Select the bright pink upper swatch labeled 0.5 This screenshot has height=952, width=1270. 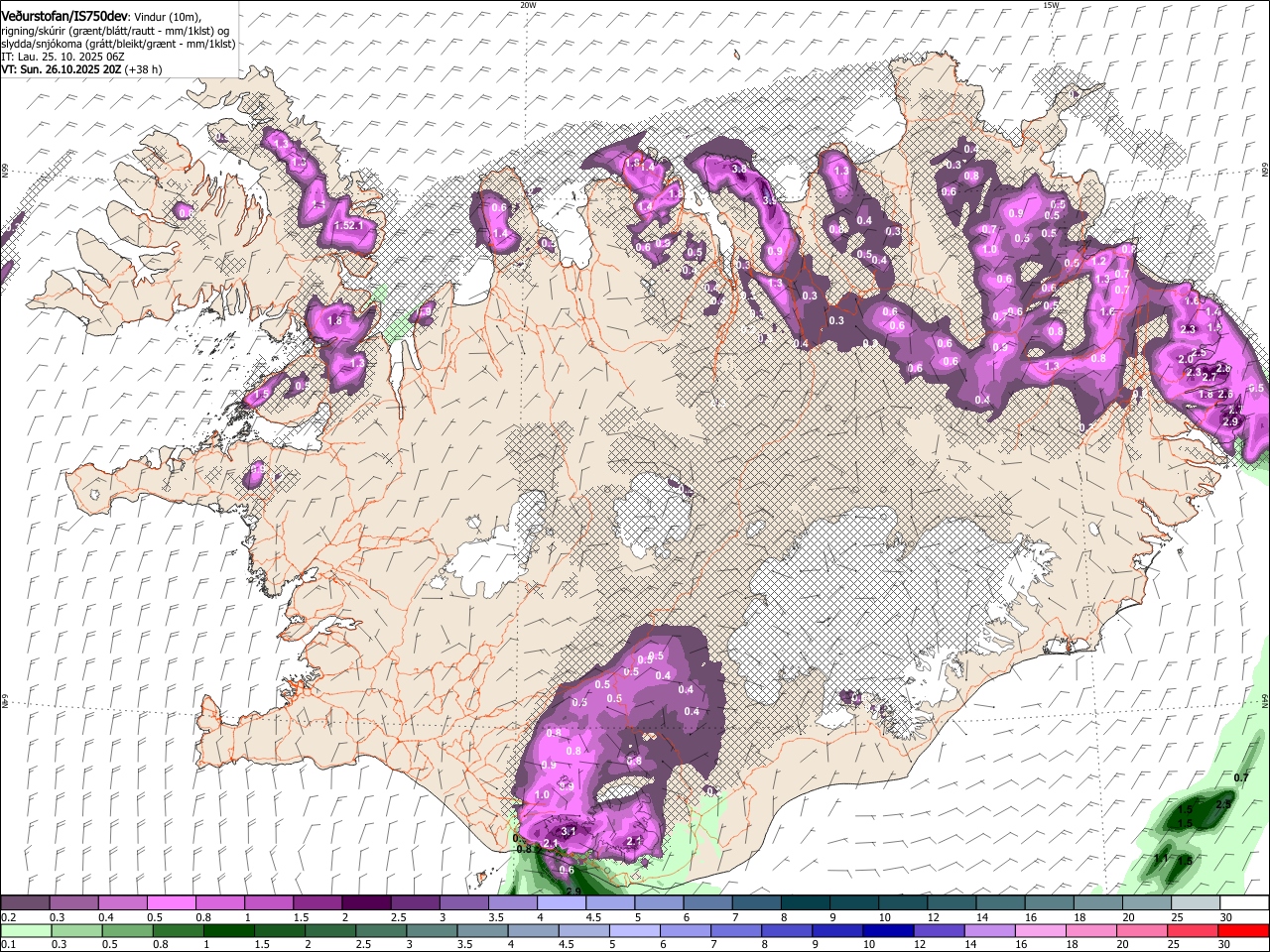(x=171, y=903)
